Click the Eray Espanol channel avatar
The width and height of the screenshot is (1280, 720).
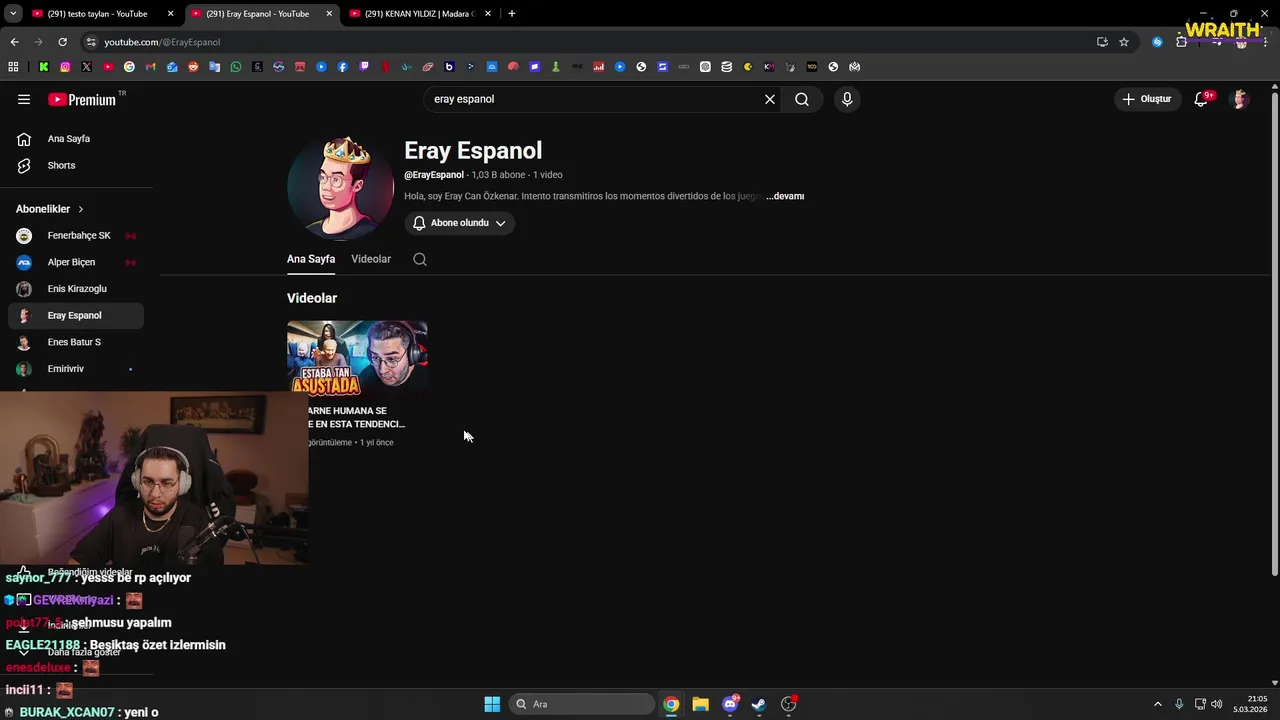click(340, 188)
